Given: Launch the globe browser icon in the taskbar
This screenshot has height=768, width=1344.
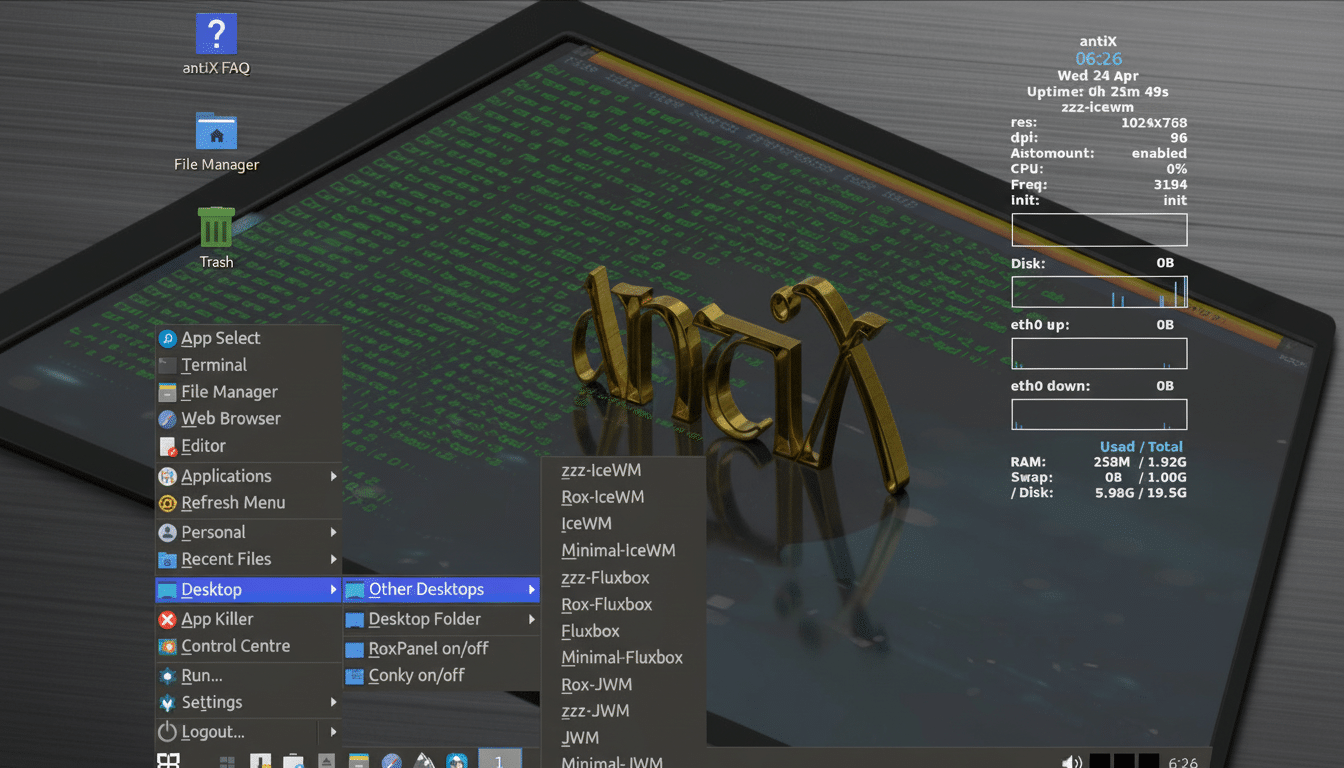Looking at the screenshot, I should tap(391, 761).
